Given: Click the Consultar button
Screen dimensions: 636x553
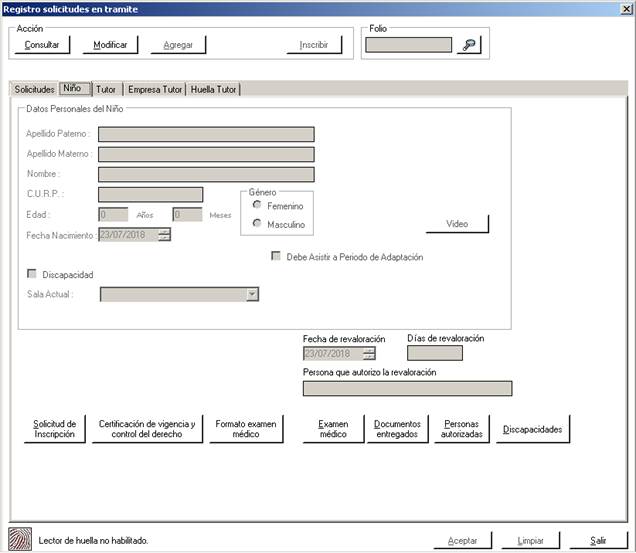Looking at the screenshot, I should 42,45.
